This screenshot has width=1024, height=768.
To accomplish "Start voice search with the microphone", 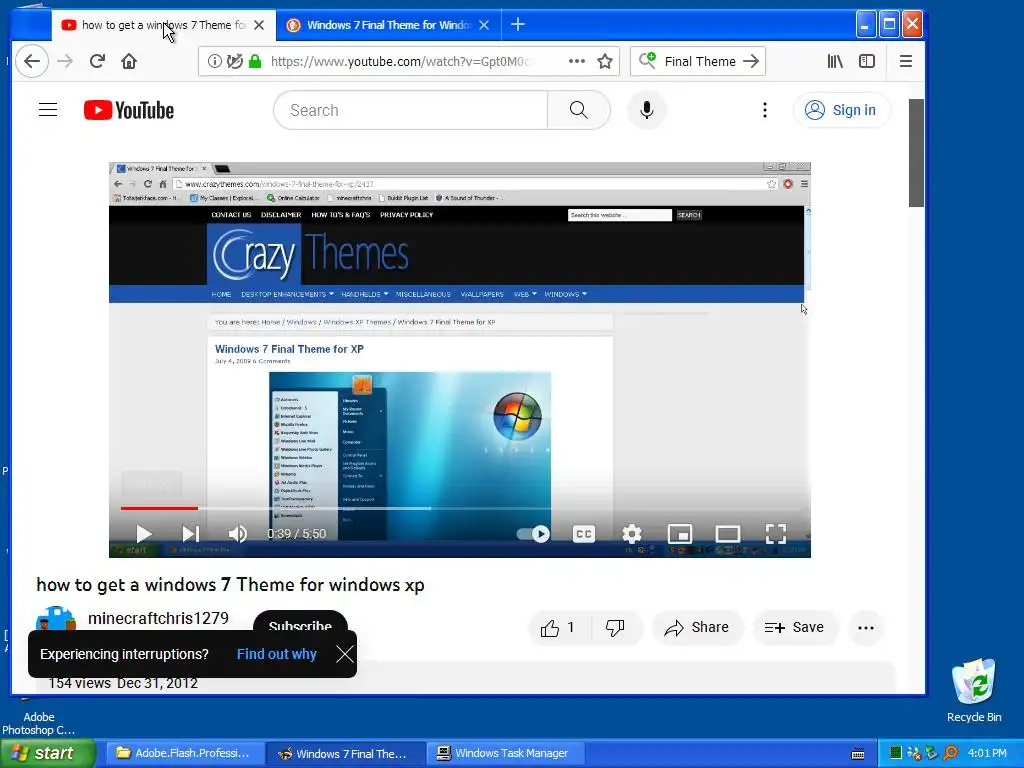I will coord(647,110).
